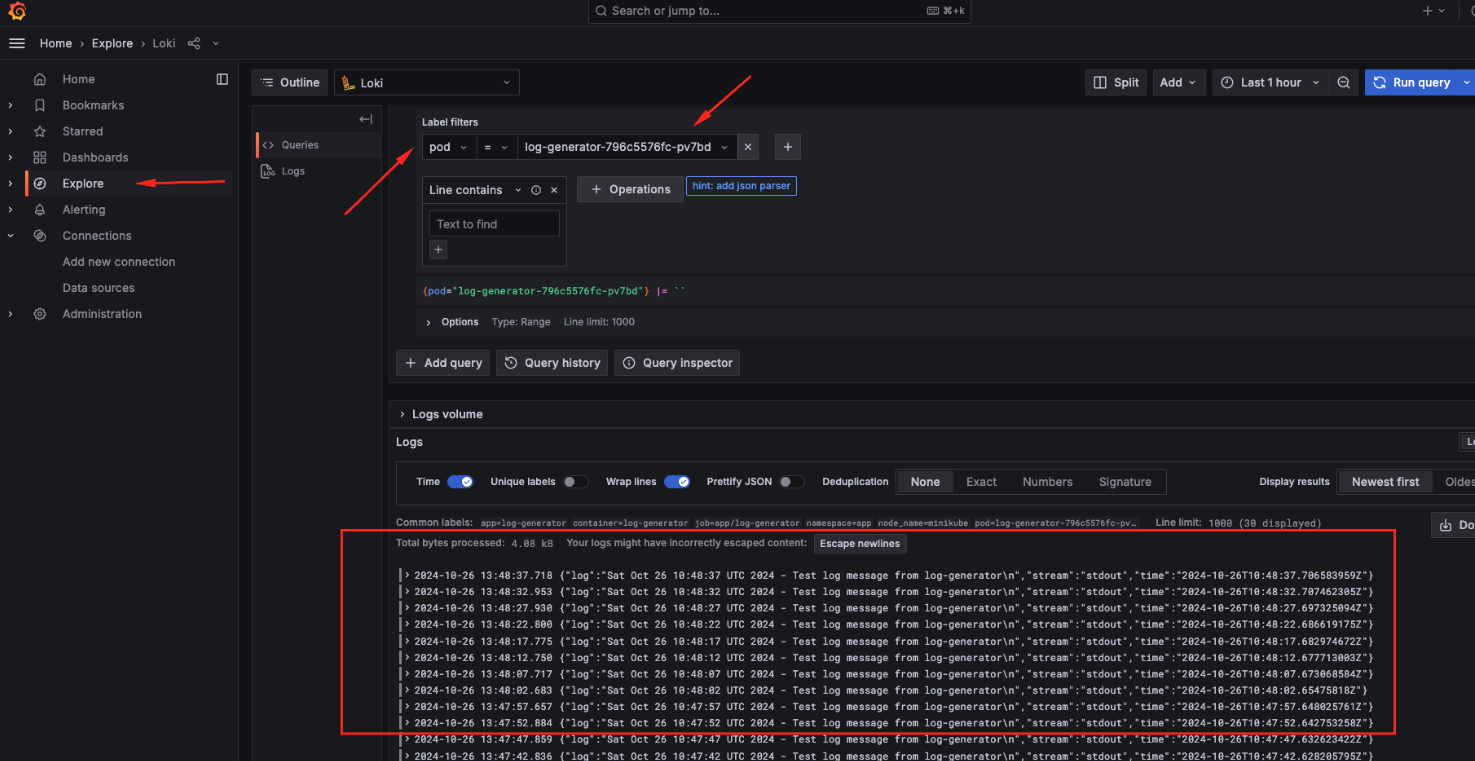Select None deduplication

coord(925,482)
